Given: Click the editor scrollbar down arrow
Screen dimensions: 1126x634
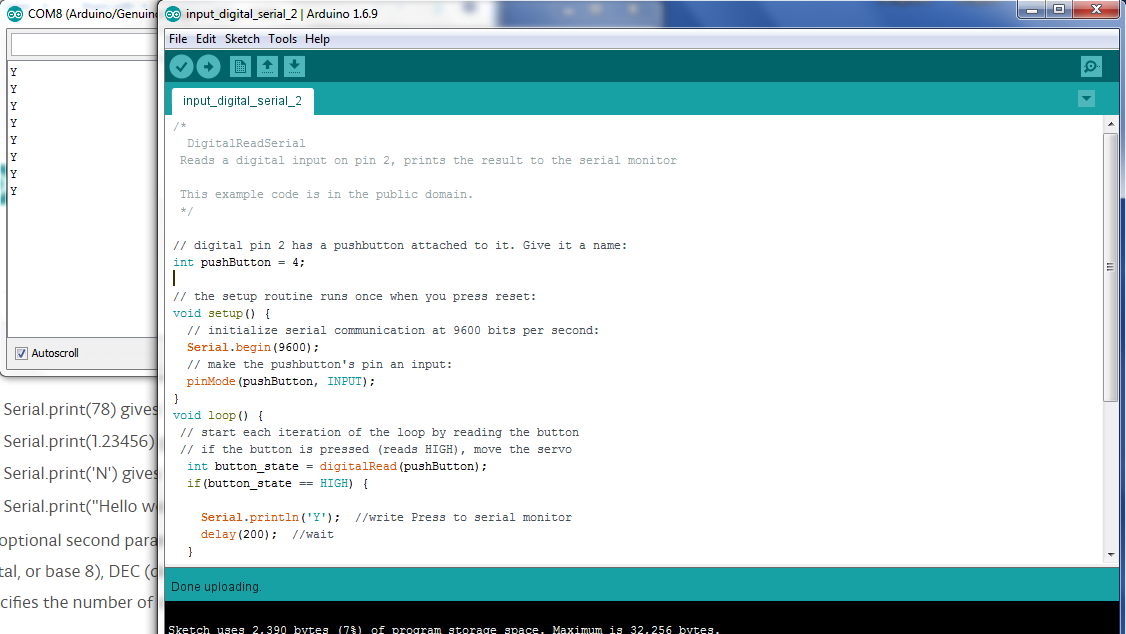Looking at the screenshot, I should click(x=1111, y=554).
